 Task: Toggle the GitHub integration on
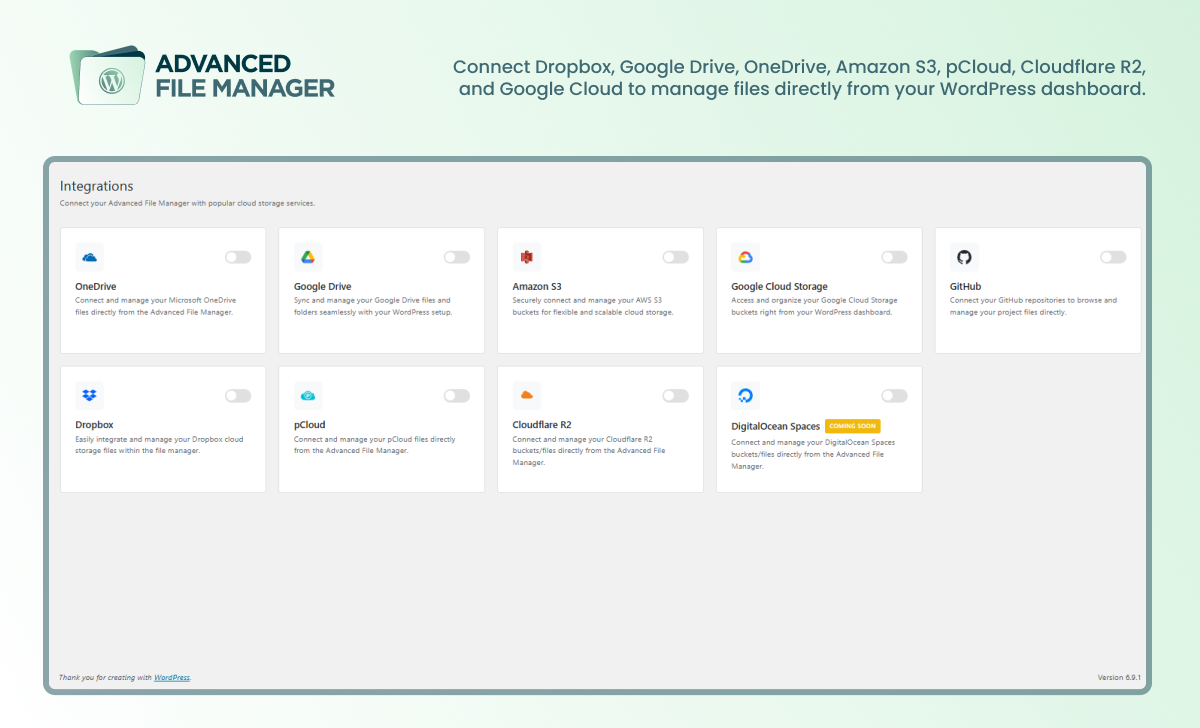1112,256
